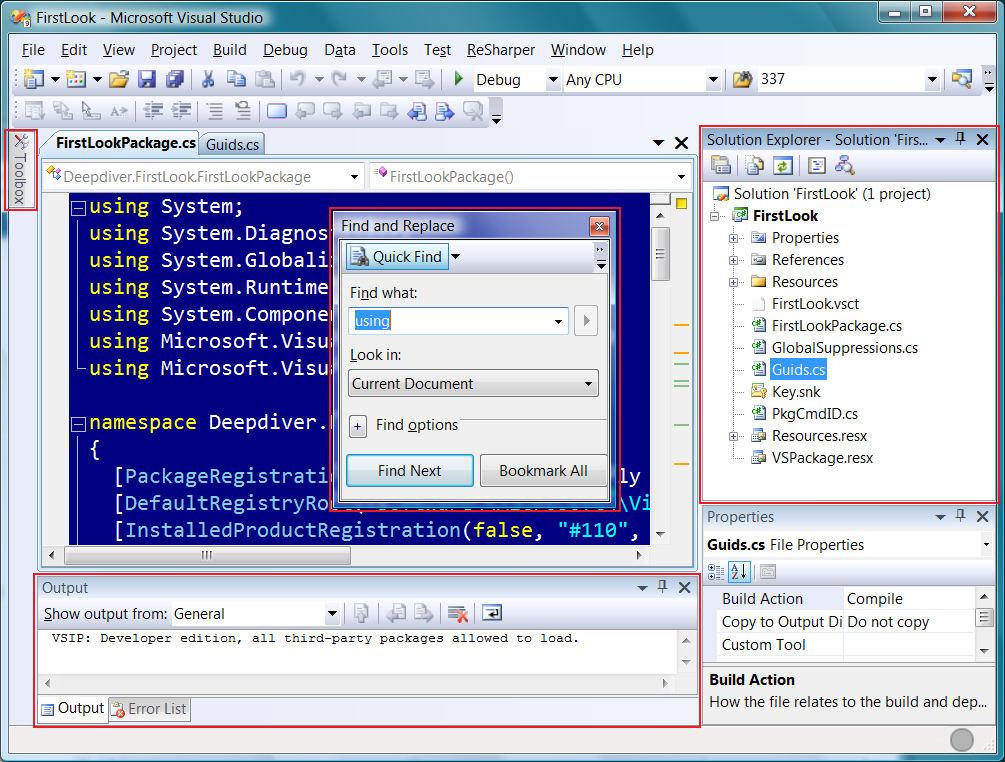Click the Paste toolbar icon
Viewport: 1005px width, 762px height.
265,79
